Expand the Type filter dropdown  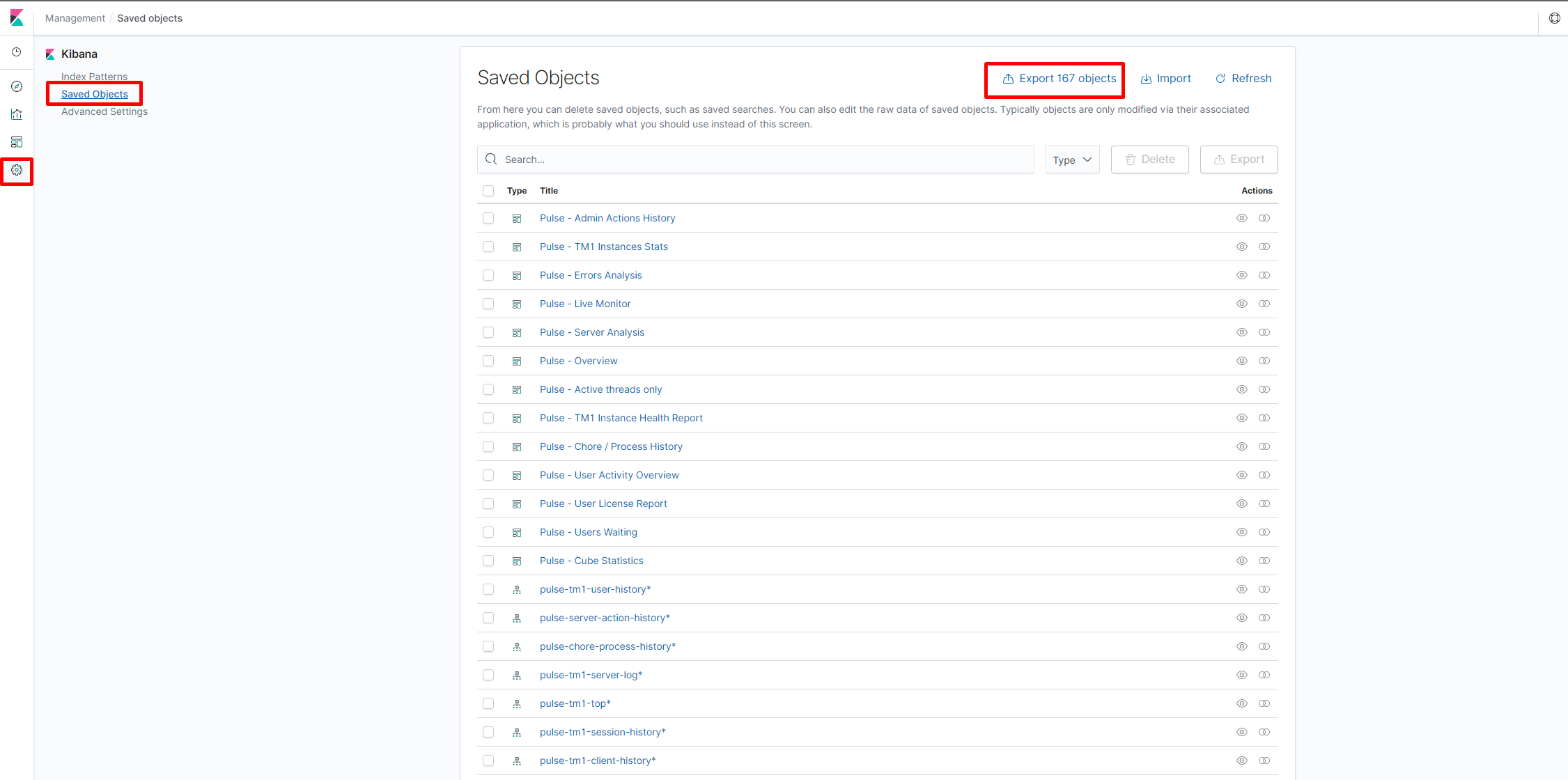(1072, 159)
